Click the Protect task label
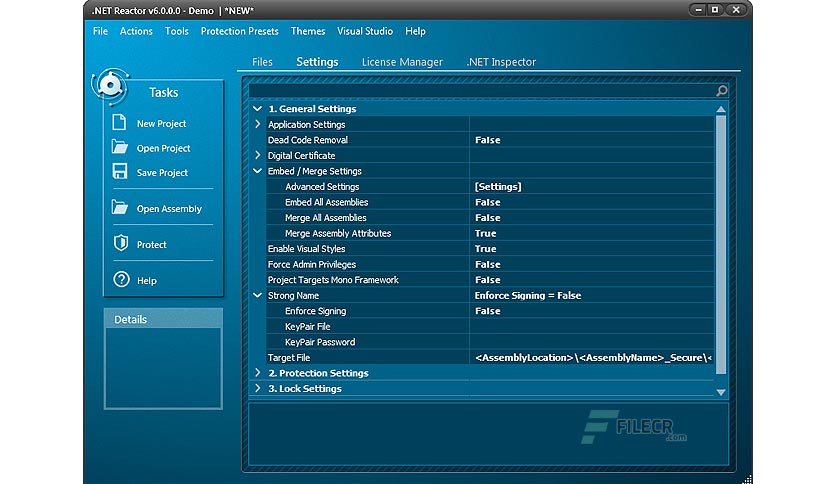Image resolution: width=836 pixels, height=484 pixels. (x=151, y=245)
